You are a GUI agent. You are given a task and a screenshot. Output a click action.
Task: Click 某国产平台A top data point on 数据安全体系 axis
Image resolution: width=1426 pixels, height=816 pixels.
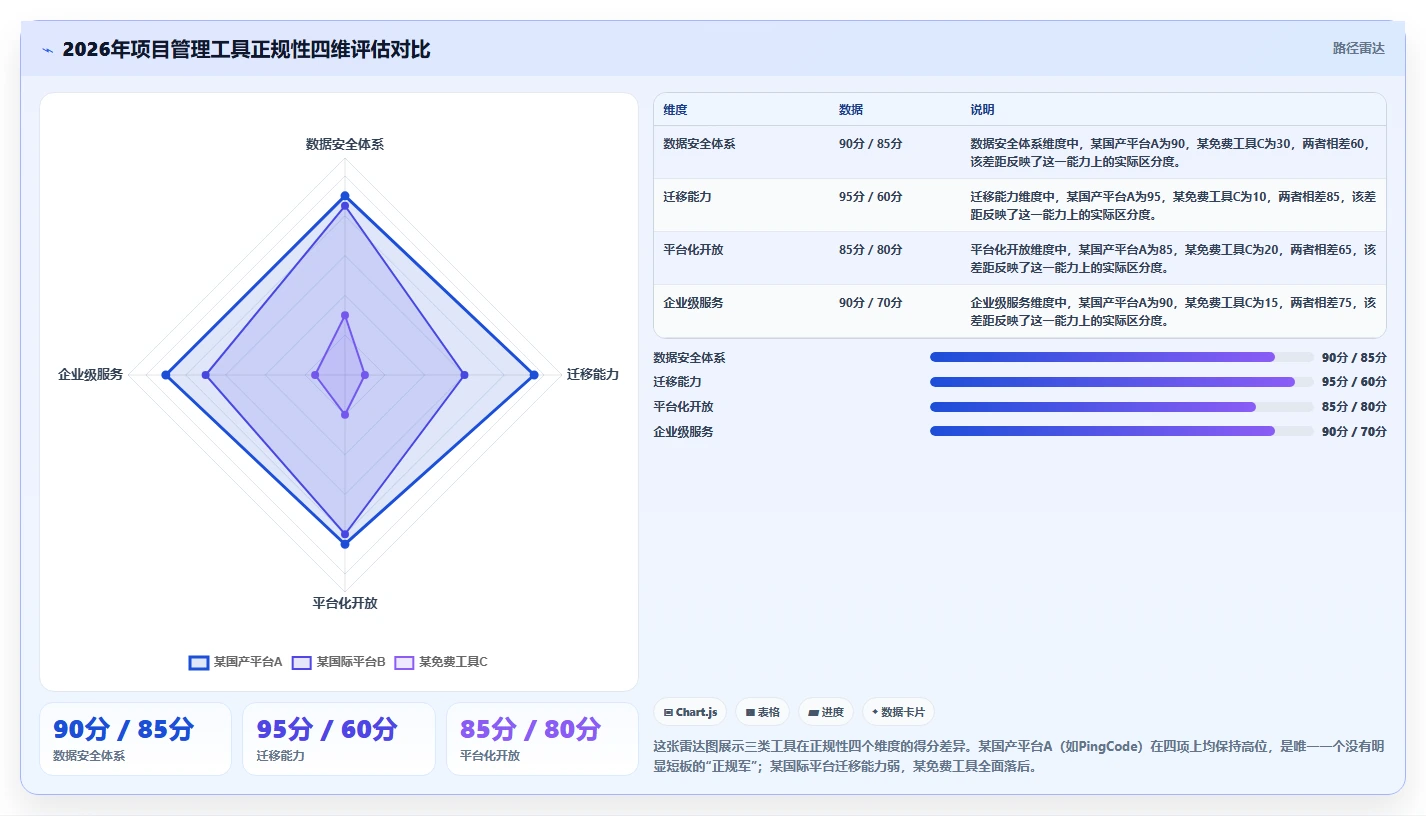[345, 196]
